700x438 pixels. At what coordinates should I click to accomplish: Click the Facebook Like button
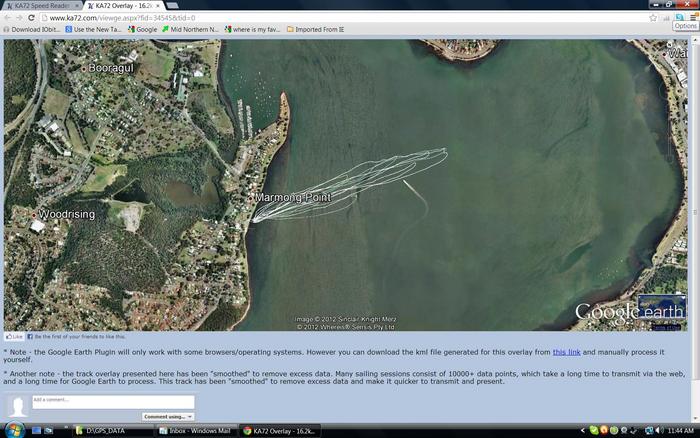click(14, 337)
